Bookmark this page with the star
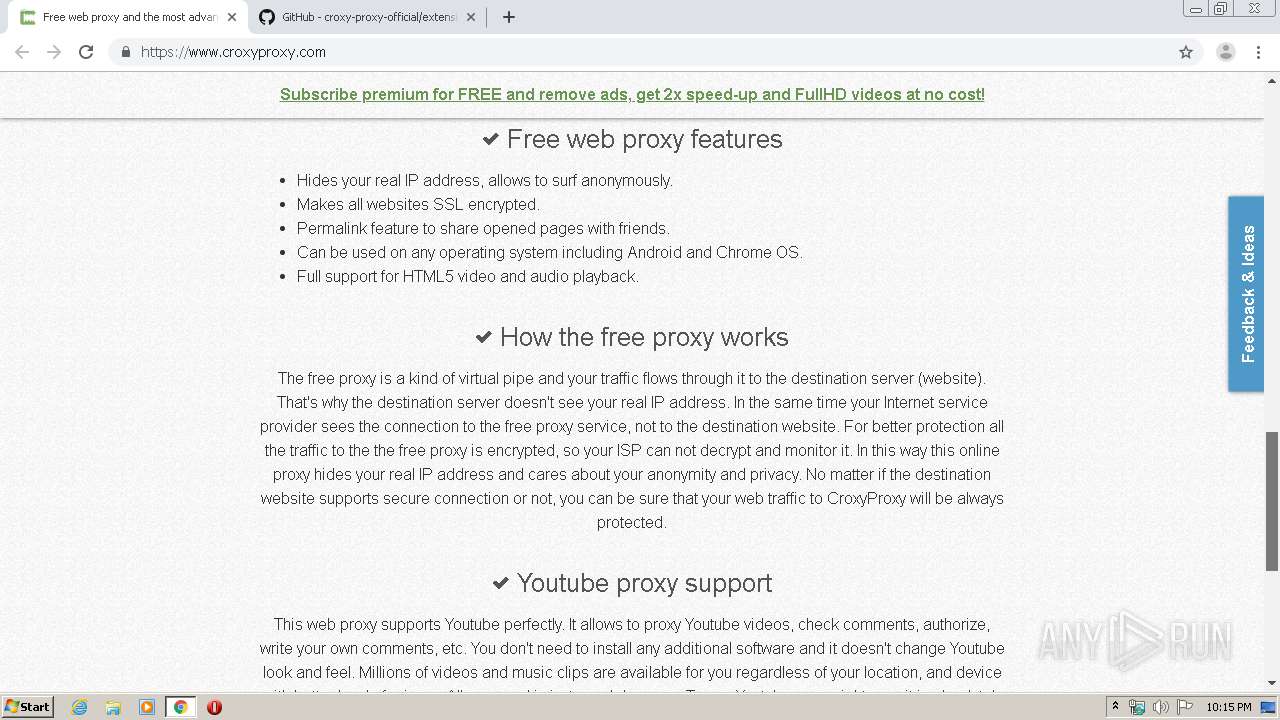This screenshot has width=1280, height=720. click(1186, 52)
